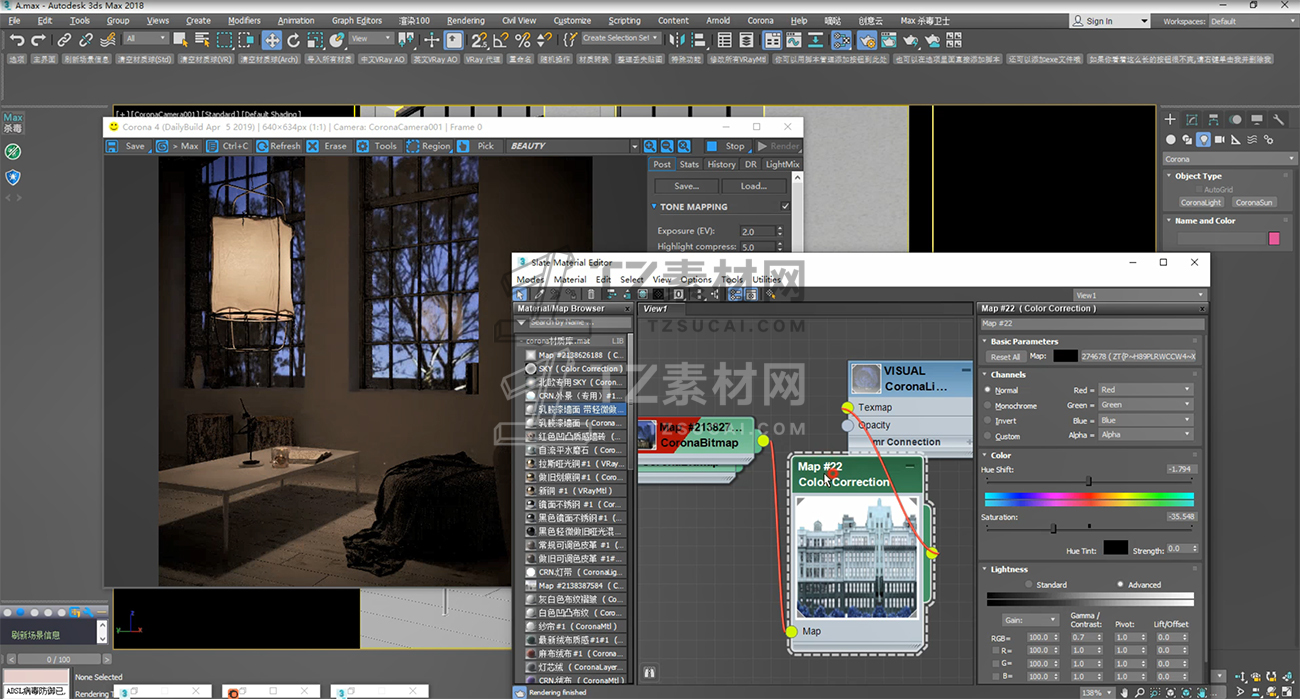The height and width of the screenshot is (699, 1300).
Task: Click the CoronaLight button
Action: 1200,202
